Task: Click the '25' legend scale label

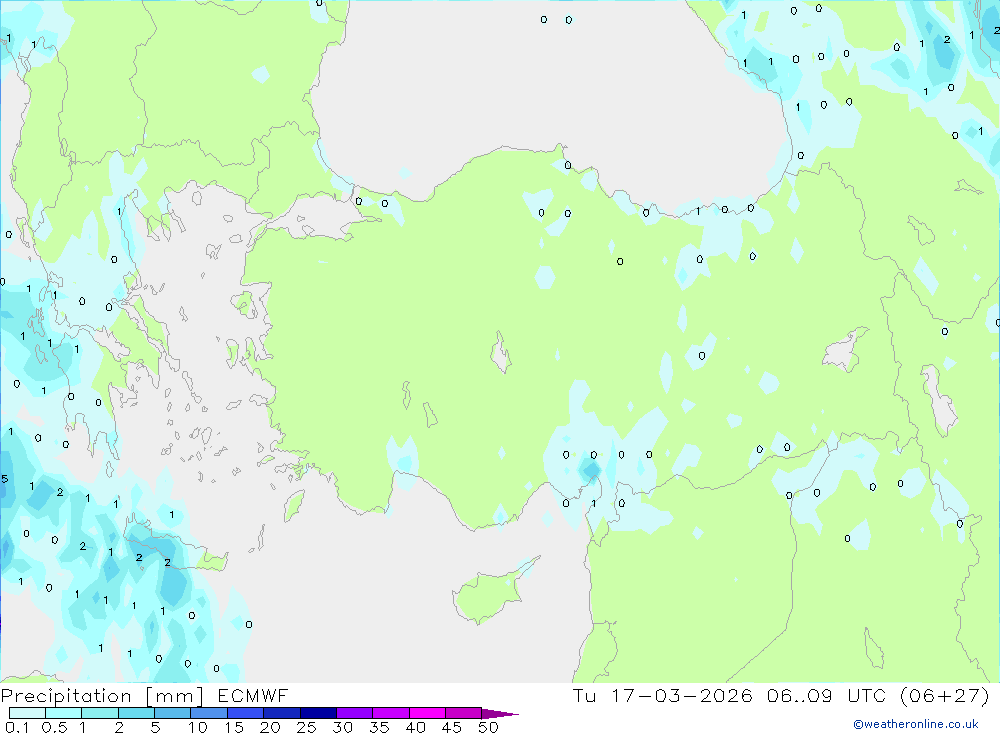Action: (x=307, y=727)
